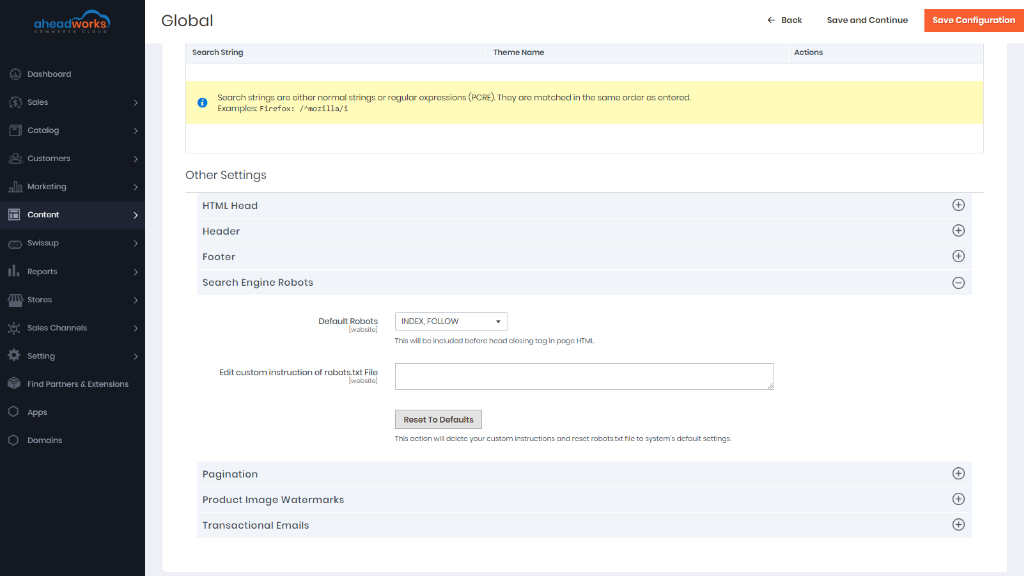Expand the Customers menu chevron

(x=136, y=159)
